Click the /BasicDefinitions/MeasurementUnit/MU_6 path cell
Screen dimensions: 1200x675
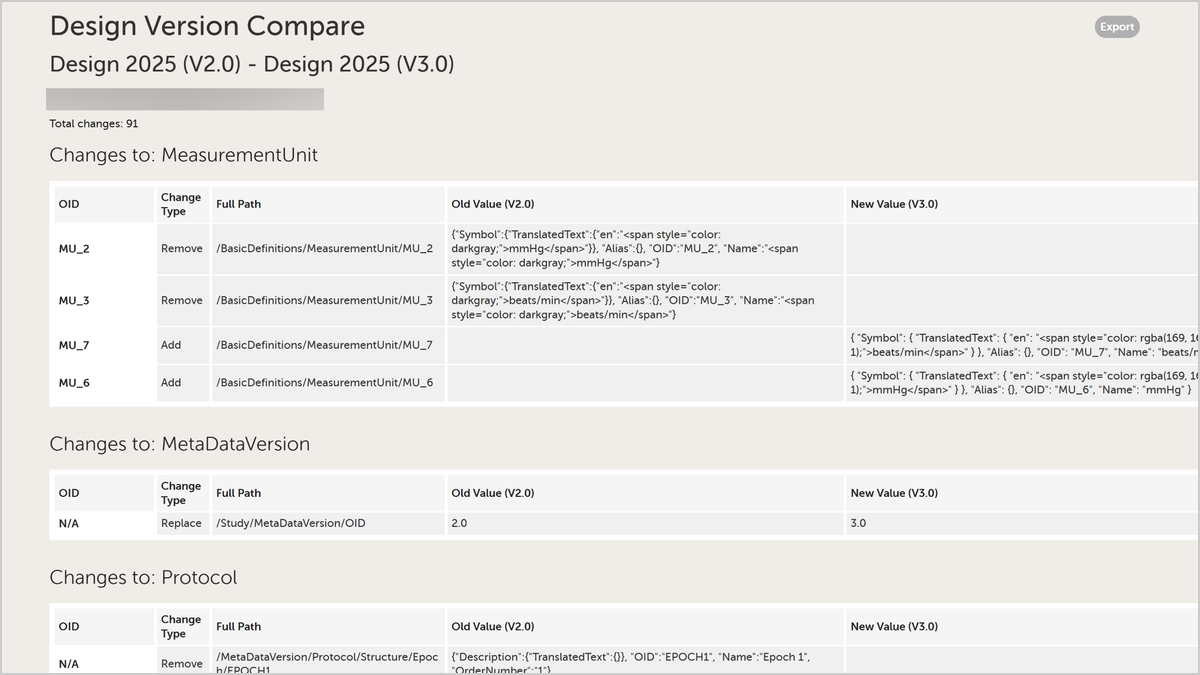click(x=328, y=383)
